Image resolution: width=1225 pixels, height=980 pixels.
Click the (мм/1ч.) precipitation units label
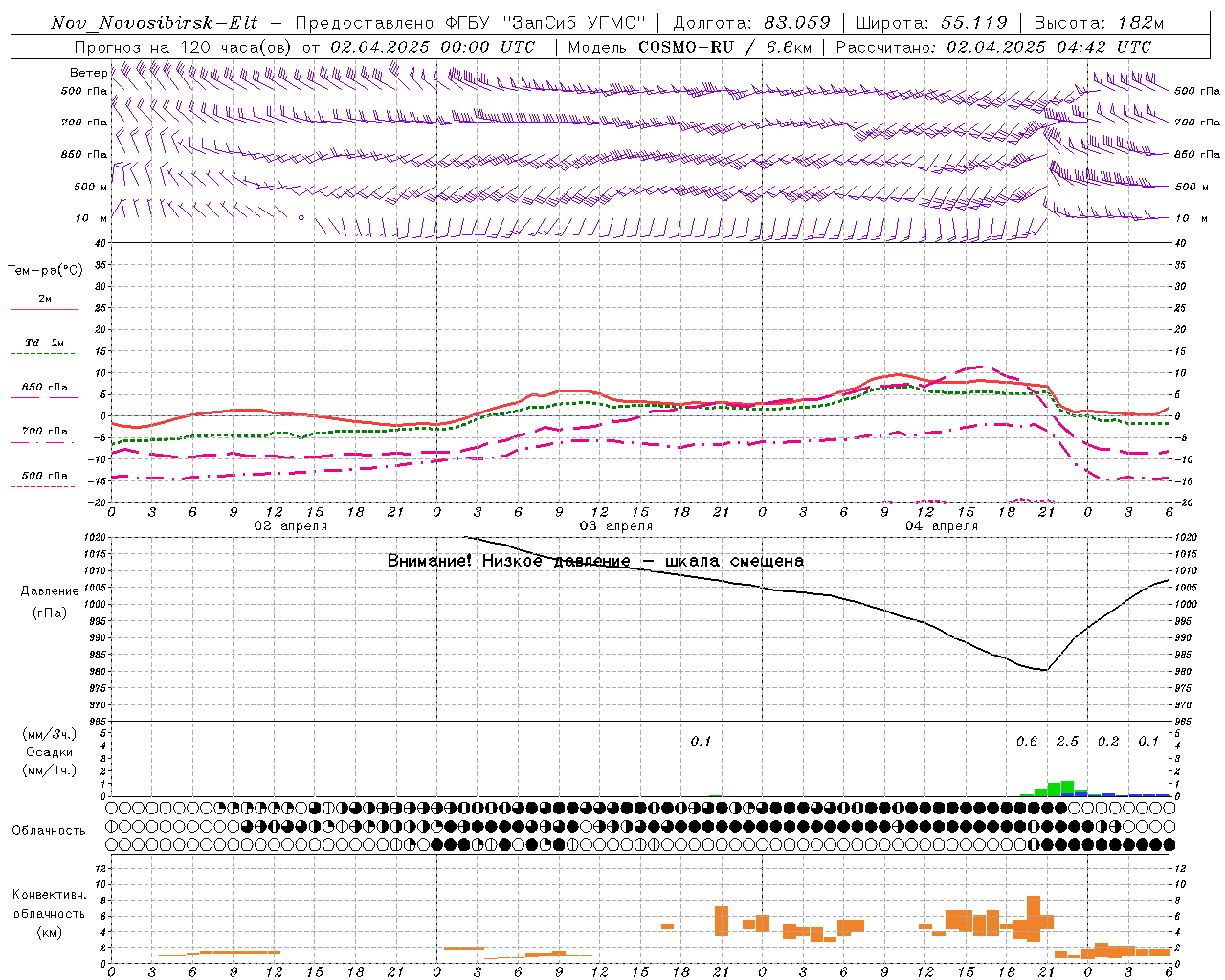(x=49, y=770)
